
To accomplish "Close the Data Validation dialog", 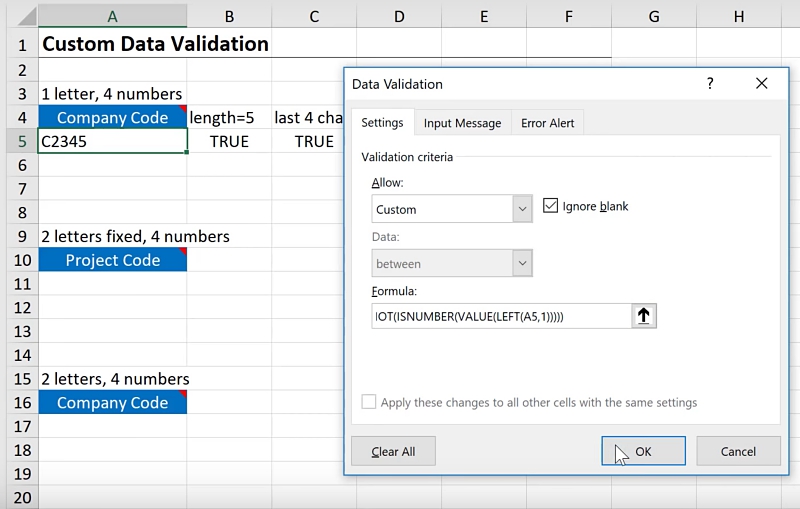I will [761, 84].
